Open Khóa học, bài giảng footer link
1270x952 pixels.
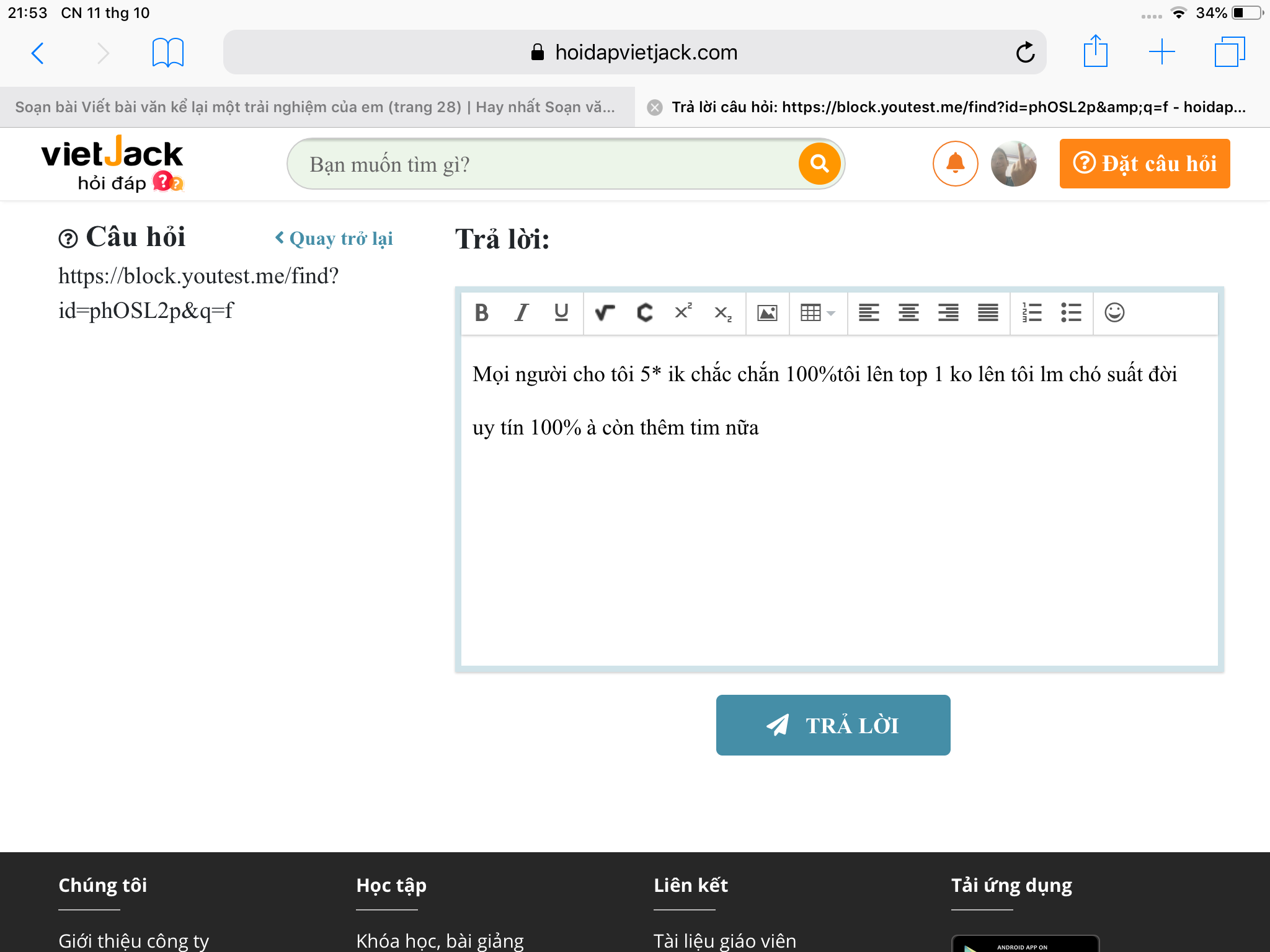click(440, 941)
